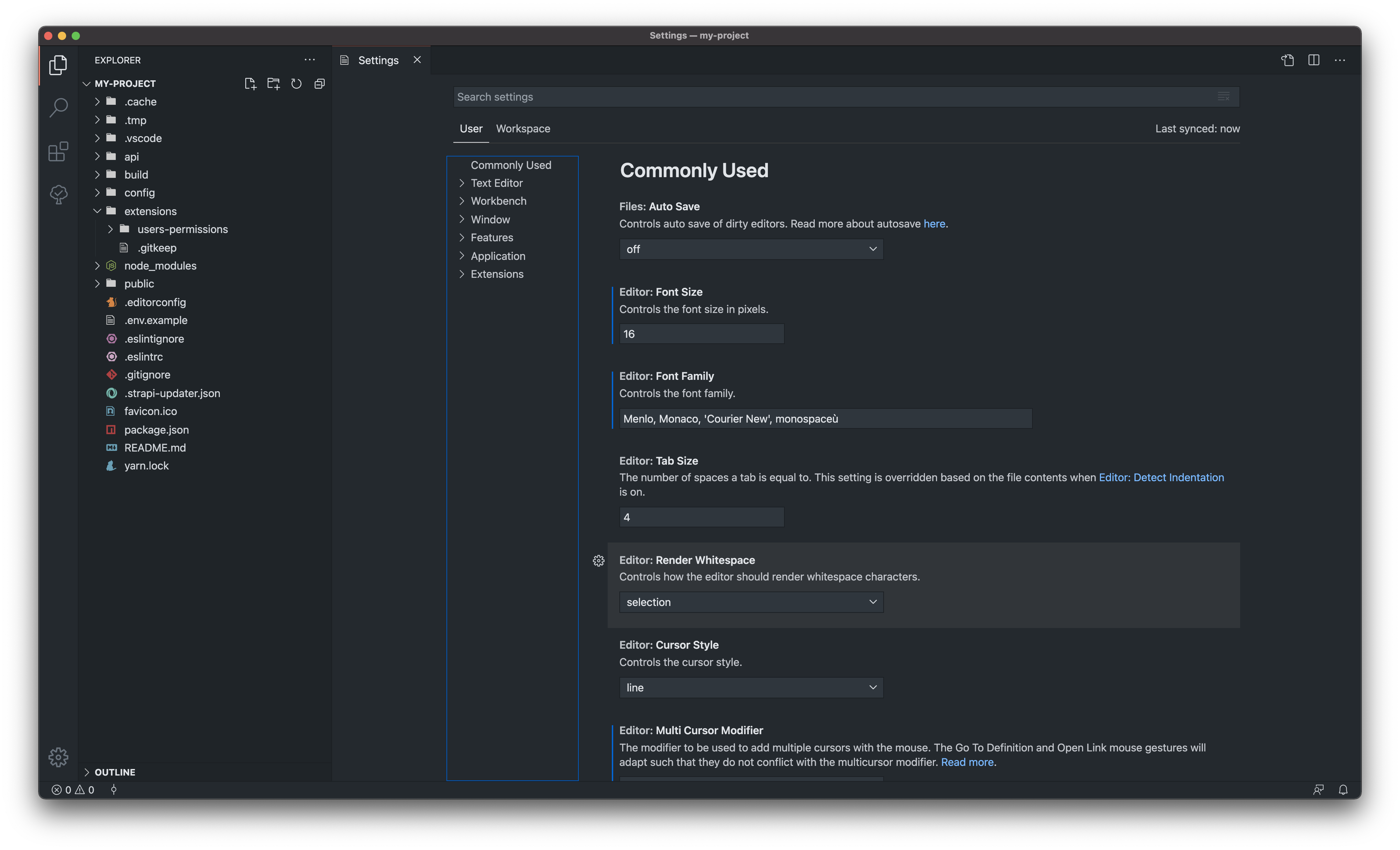
Task: Collapse all folders in Explorer
Action: pyautogui.click(x=319, y=83)
